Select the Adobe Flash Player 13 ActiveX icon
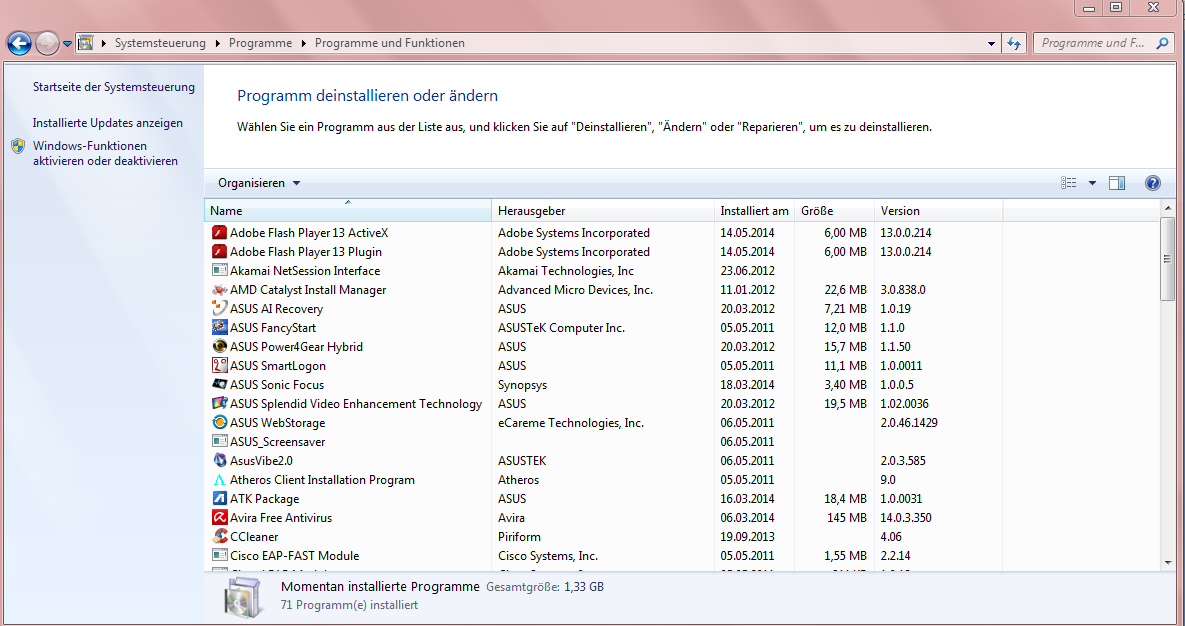Screen dimensions: 1185x626 (219, 233)
